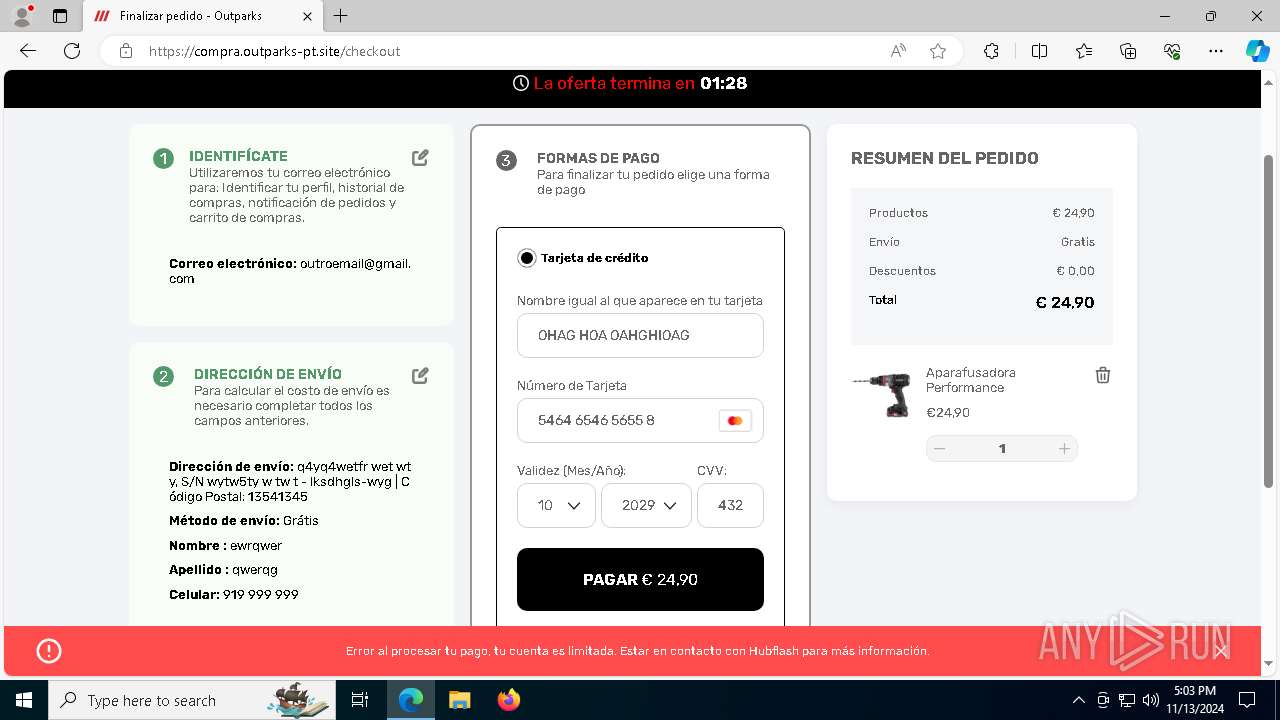
Task: Click the cardholder name input field
Action: pyautogui.click(x=640, y=335)
